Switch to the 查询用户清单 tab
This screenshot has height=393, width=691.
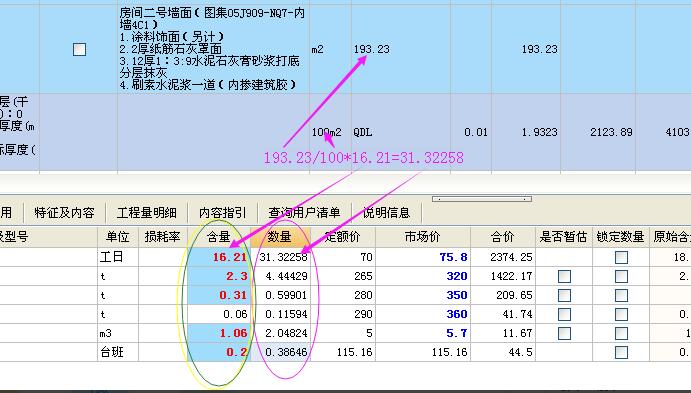305,213
